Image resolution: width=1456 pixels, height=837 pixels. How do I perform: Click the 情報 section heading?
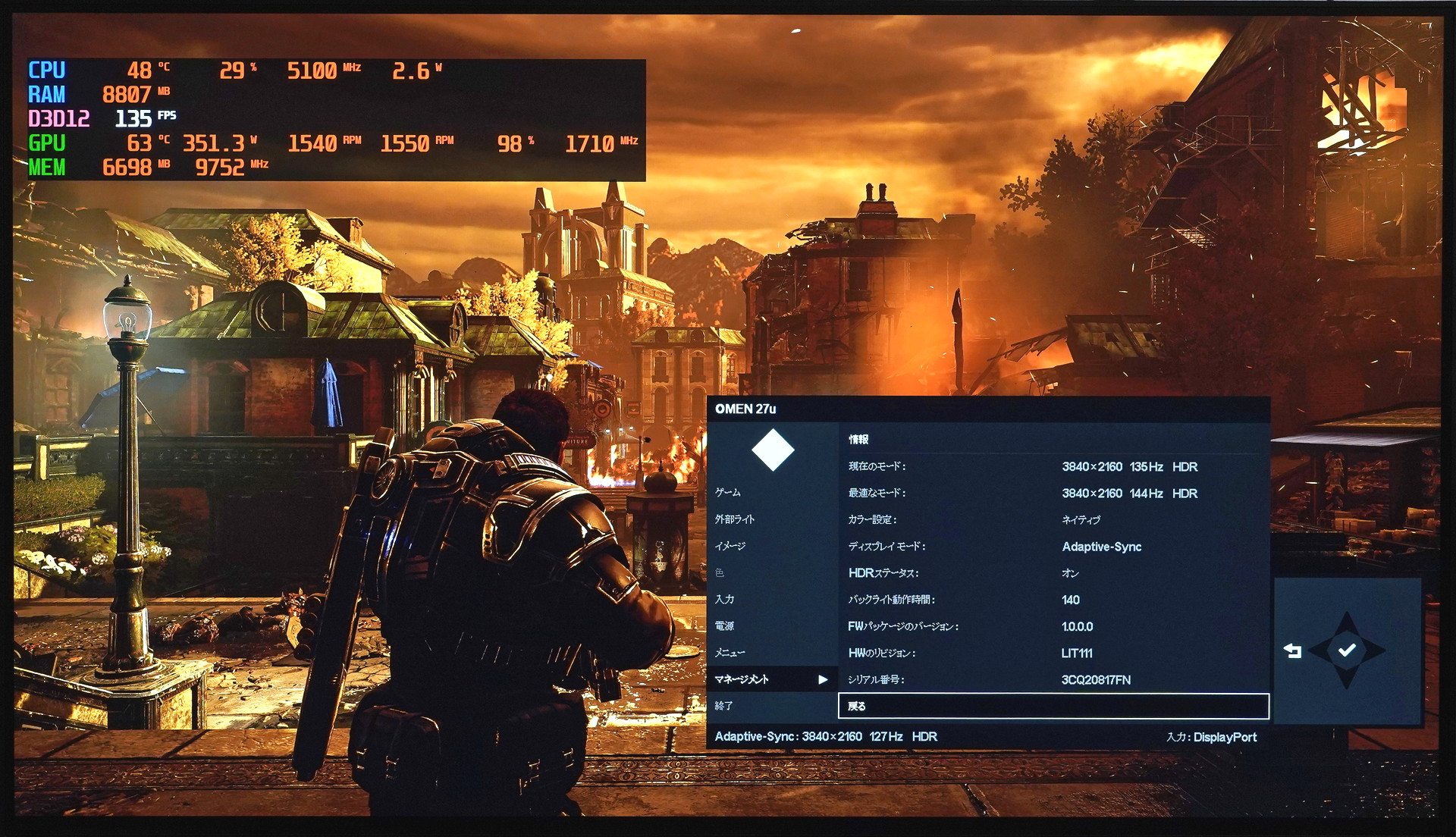coord(858,440)
